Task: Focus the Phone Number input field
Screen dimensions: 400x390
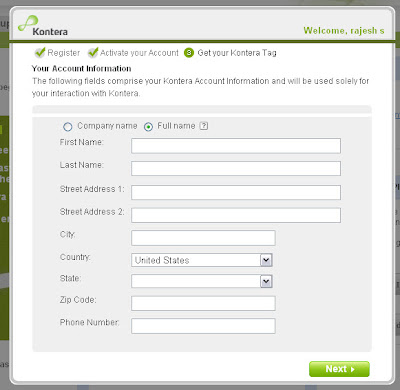Action: [203, 326]
